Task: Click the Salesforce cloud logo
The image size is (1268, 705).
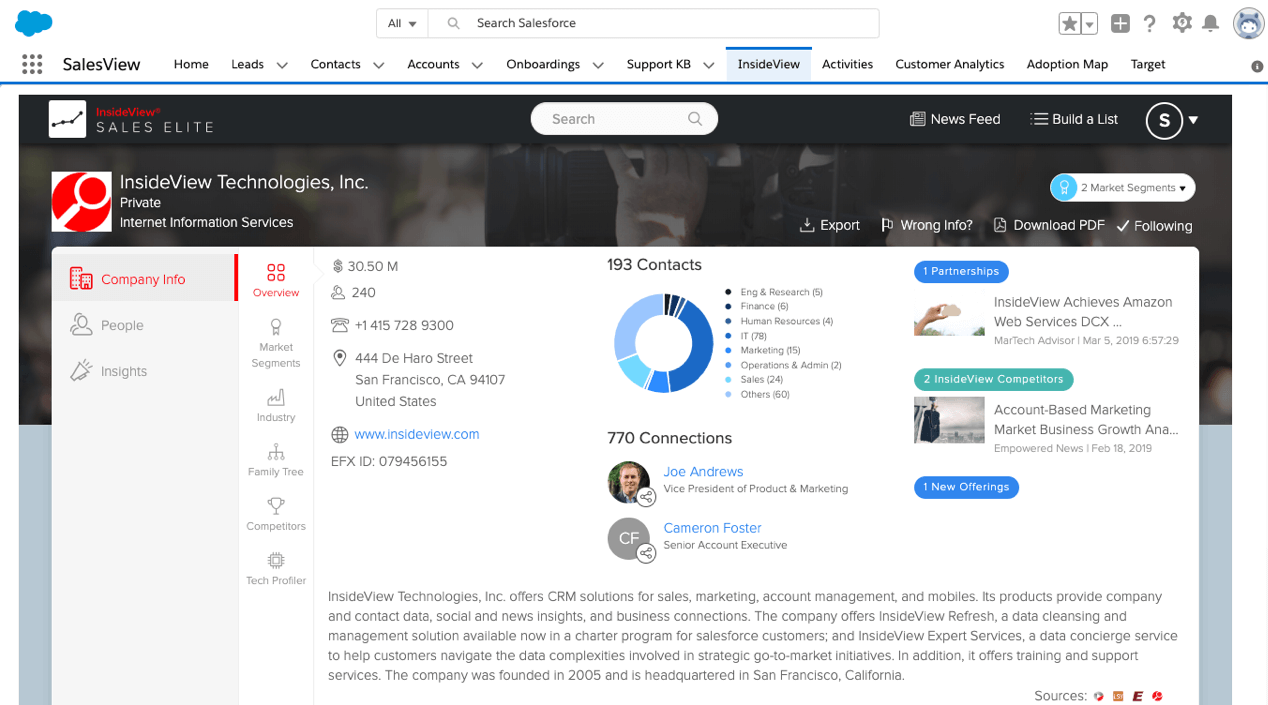Action: click(35, 22)
